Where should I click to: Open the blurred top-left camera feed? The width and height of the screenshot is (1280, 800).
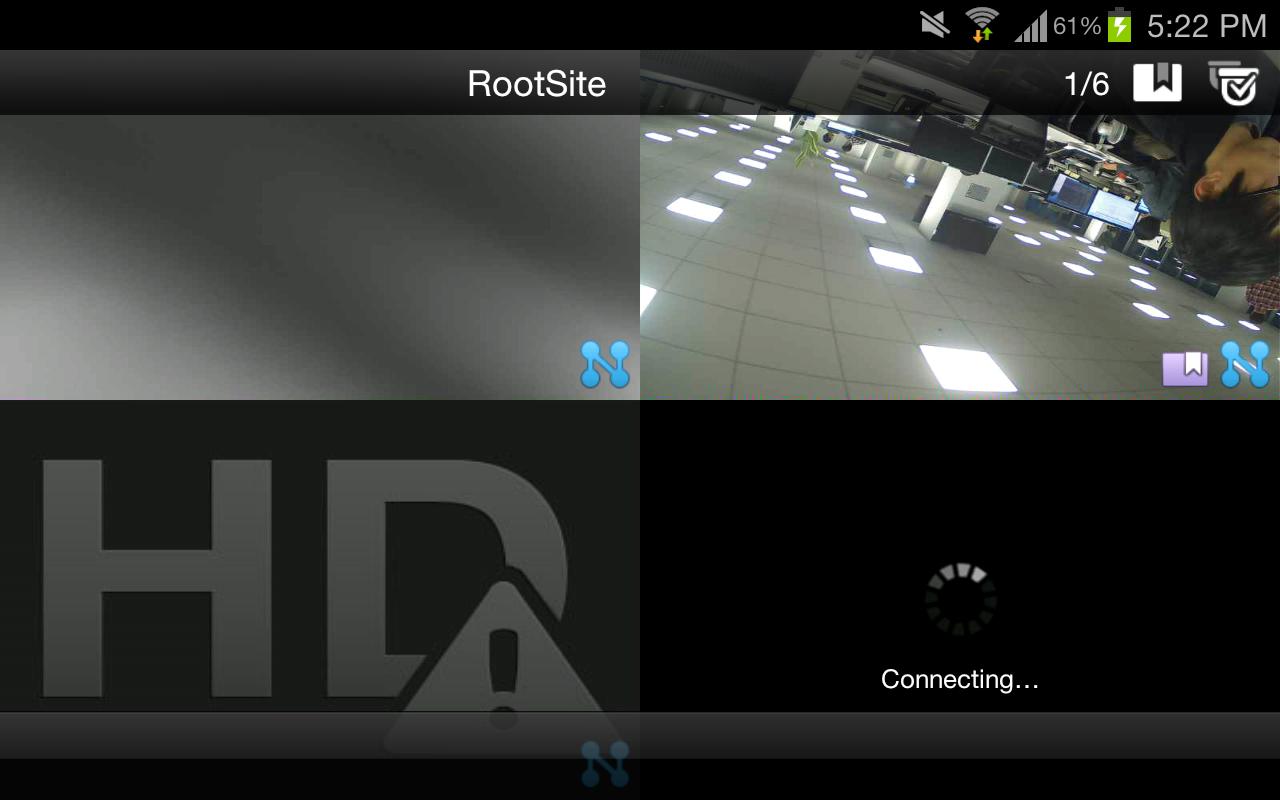(x=320, y=255)
